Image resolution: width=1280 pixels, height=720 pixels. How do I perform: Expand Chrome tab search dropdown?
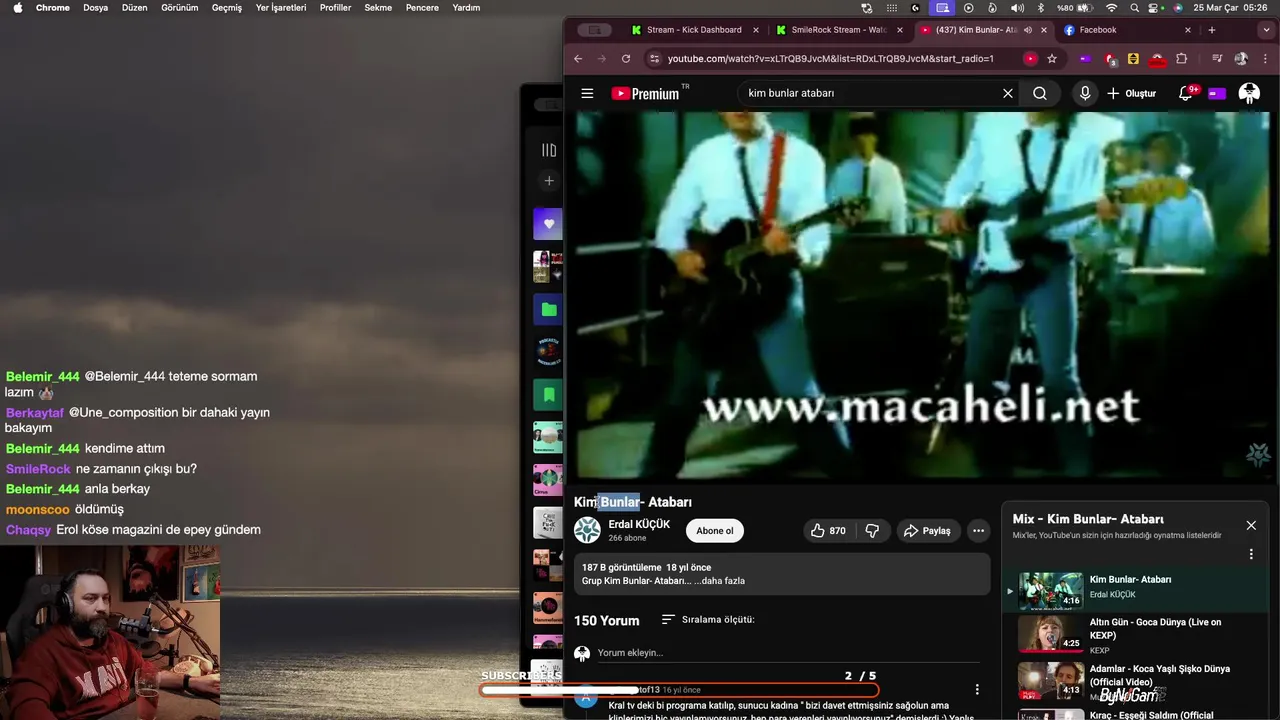point(1267,30)
